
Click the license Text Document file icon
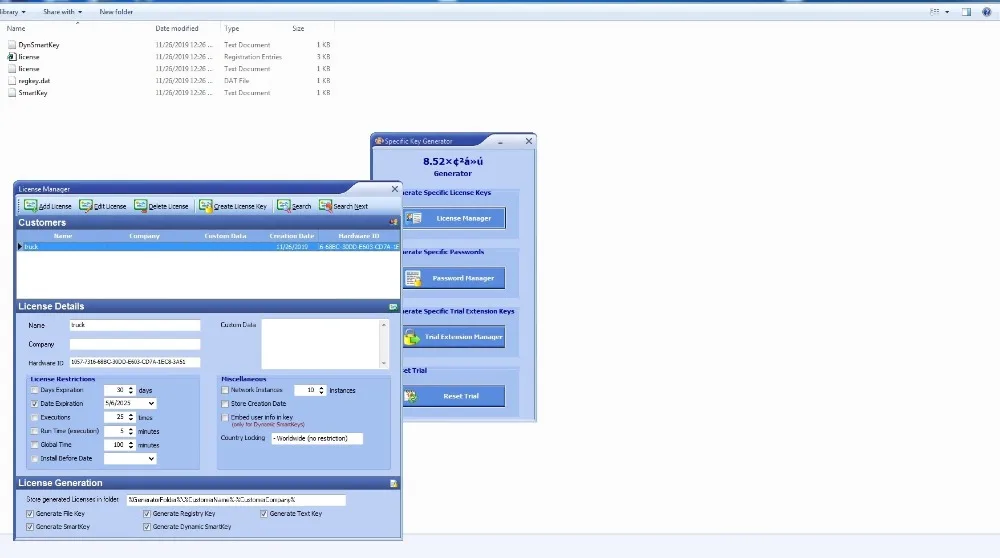click(x=11, y=69)
